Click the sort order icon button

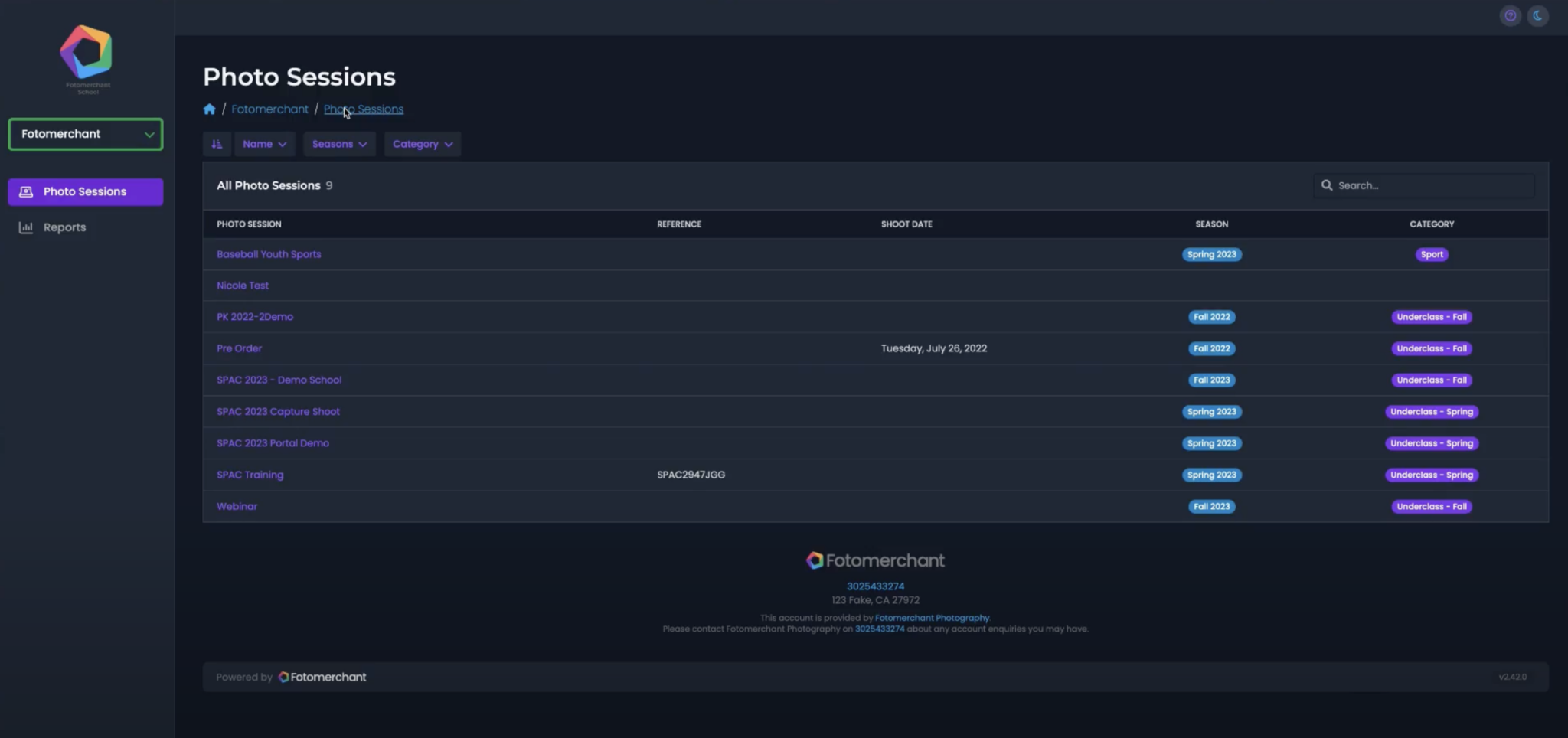(217, 144)
